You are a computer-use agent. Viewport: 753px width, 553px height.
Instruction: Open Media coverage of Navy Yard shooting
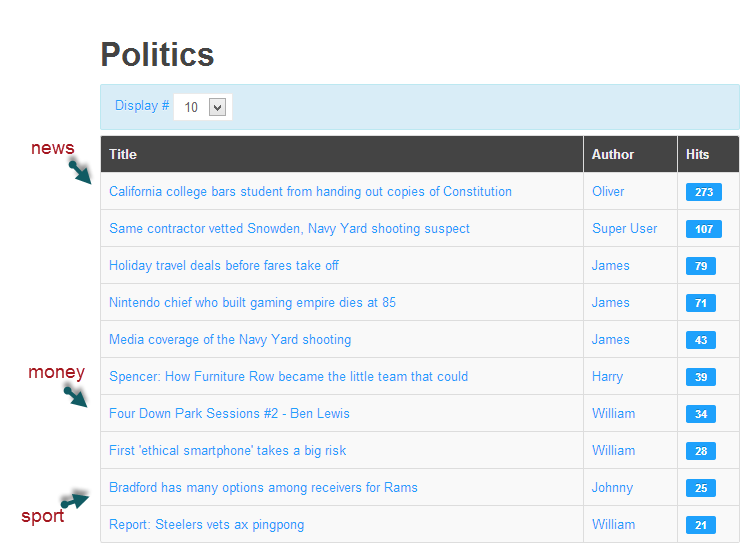[230, 340]
